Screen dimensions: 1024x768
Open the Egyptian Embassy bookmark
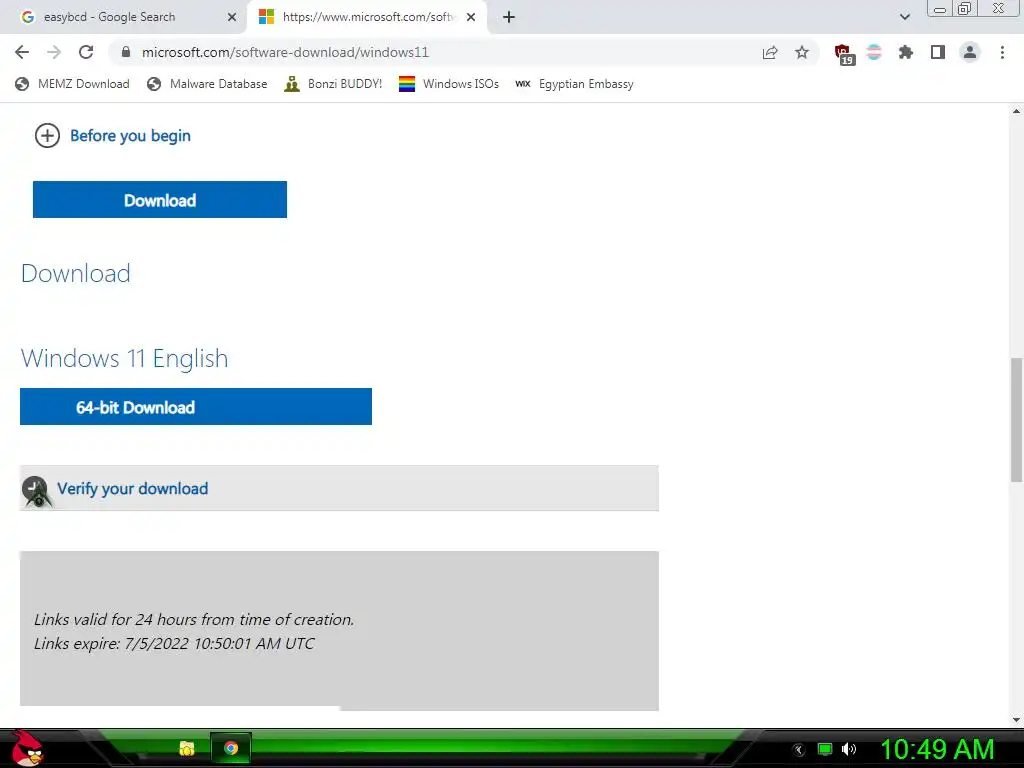click(574, 84)
